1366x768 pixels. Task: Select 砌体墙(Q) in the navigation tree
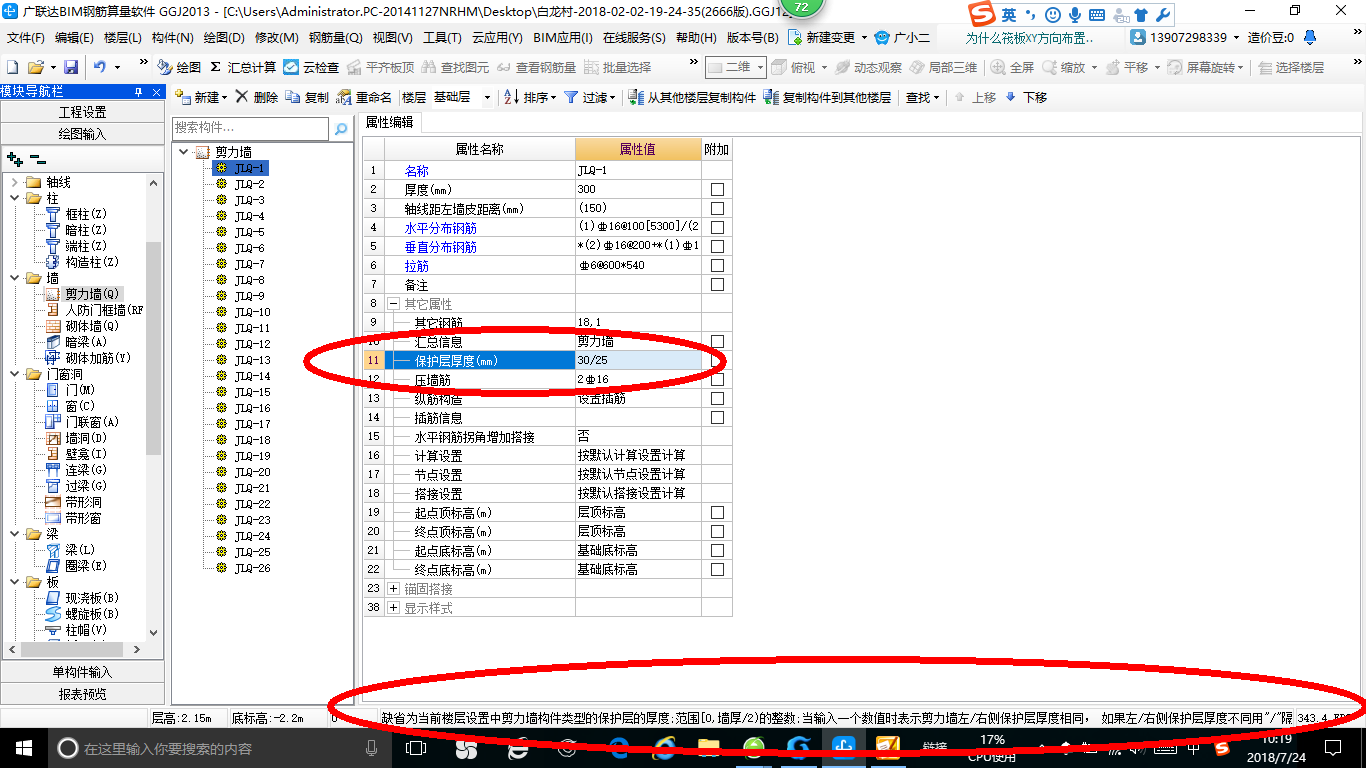(x=82, y=326)
